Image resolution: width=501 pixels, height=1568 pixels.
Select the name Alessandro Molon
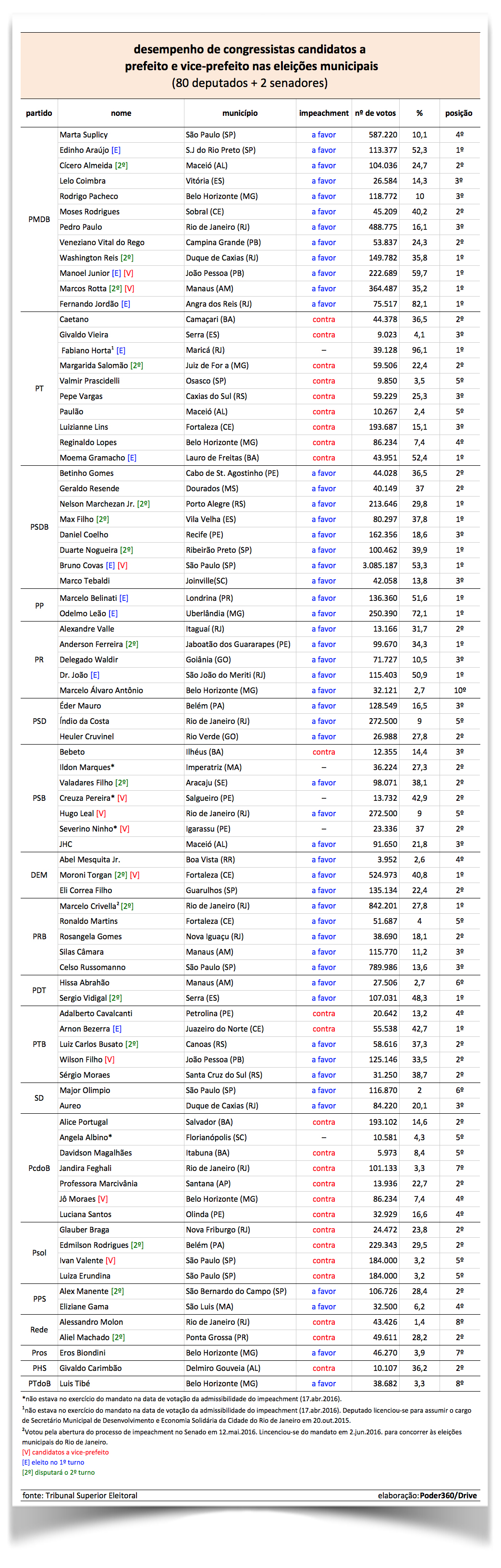point(91,1322)
